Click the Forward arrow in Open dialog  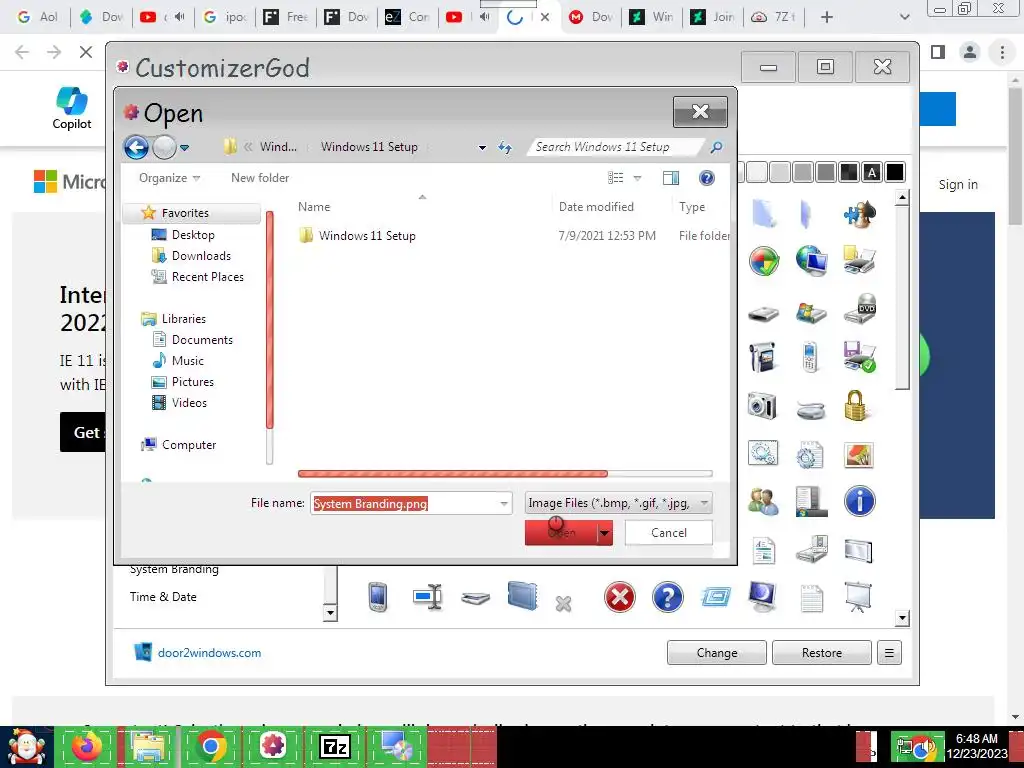(164, 147)
